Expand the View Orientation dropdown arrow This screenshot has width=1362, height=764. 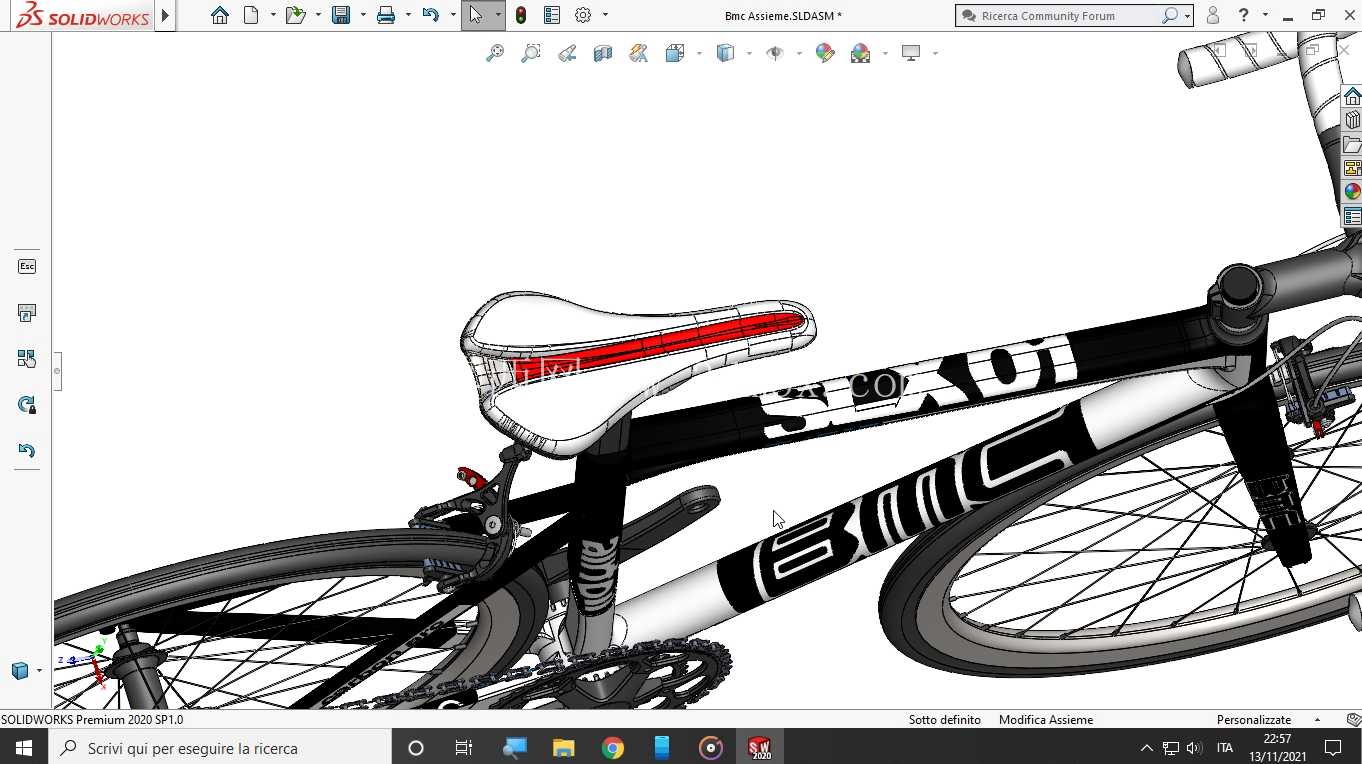click(699, 53)
